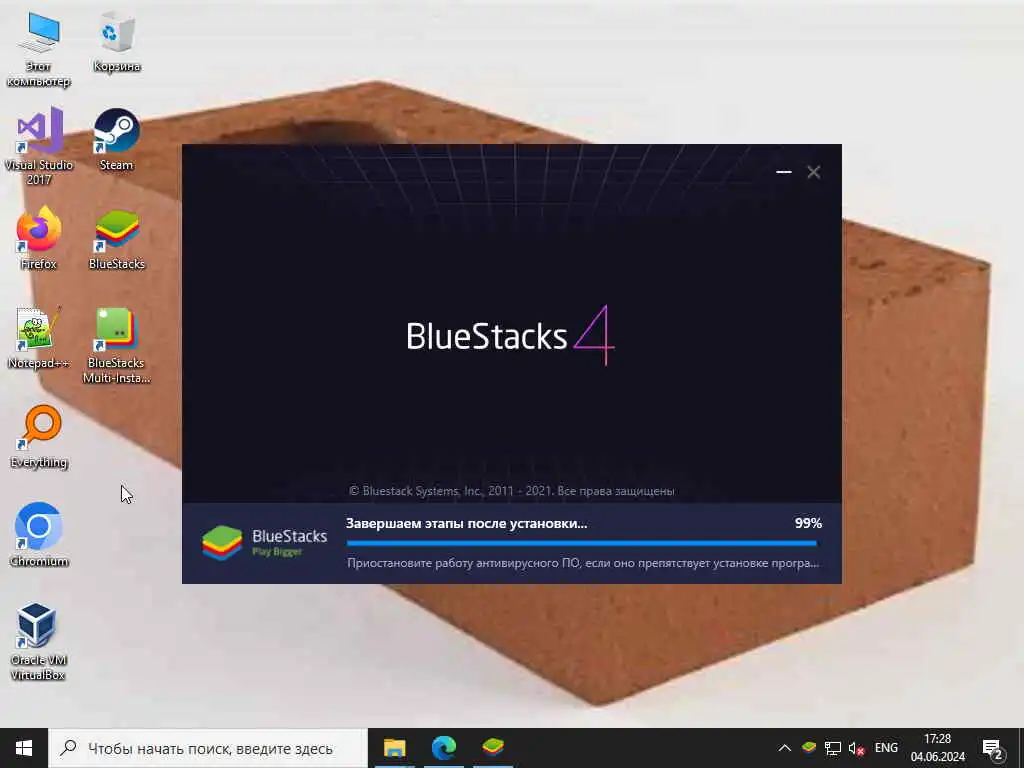1024x768 pixels.
Task: Minimize the BlueStacks installer window
Action: (784, 172)
